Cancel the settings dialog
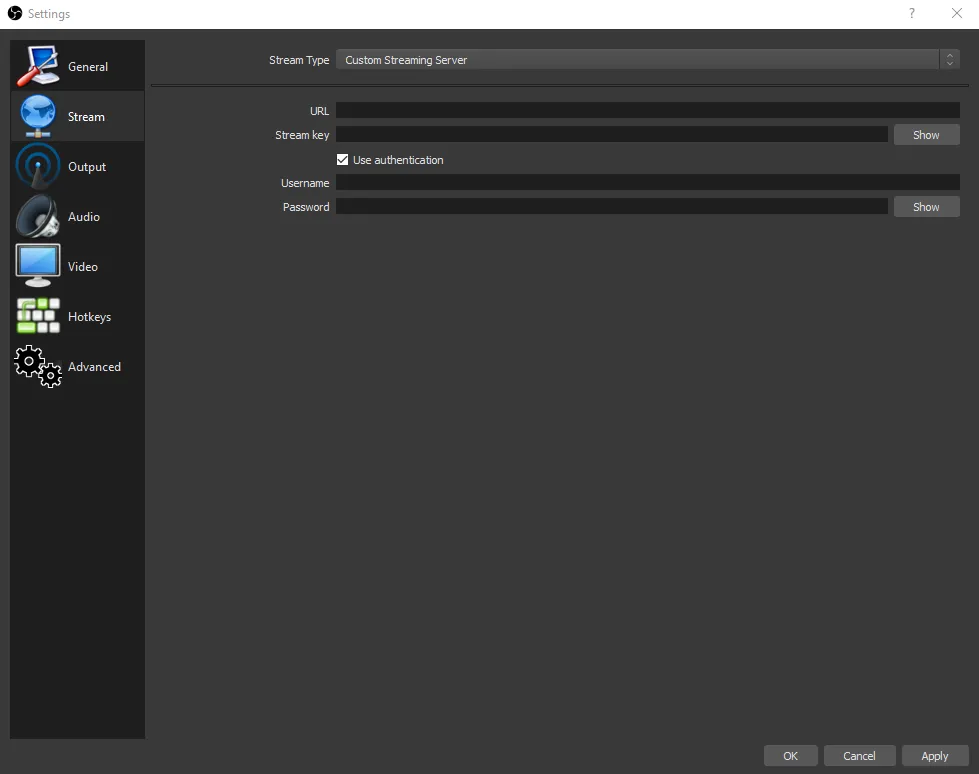The image size is (979, 774). [x=859, y=756]
